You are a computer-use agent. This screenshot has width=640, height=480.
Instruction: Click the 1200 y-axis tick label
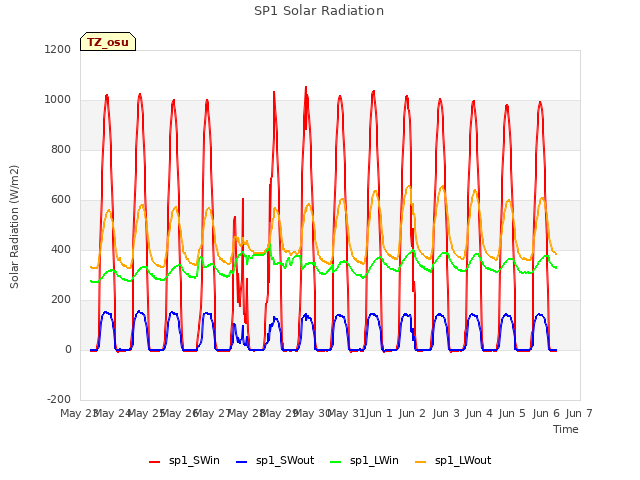(58, 49)
